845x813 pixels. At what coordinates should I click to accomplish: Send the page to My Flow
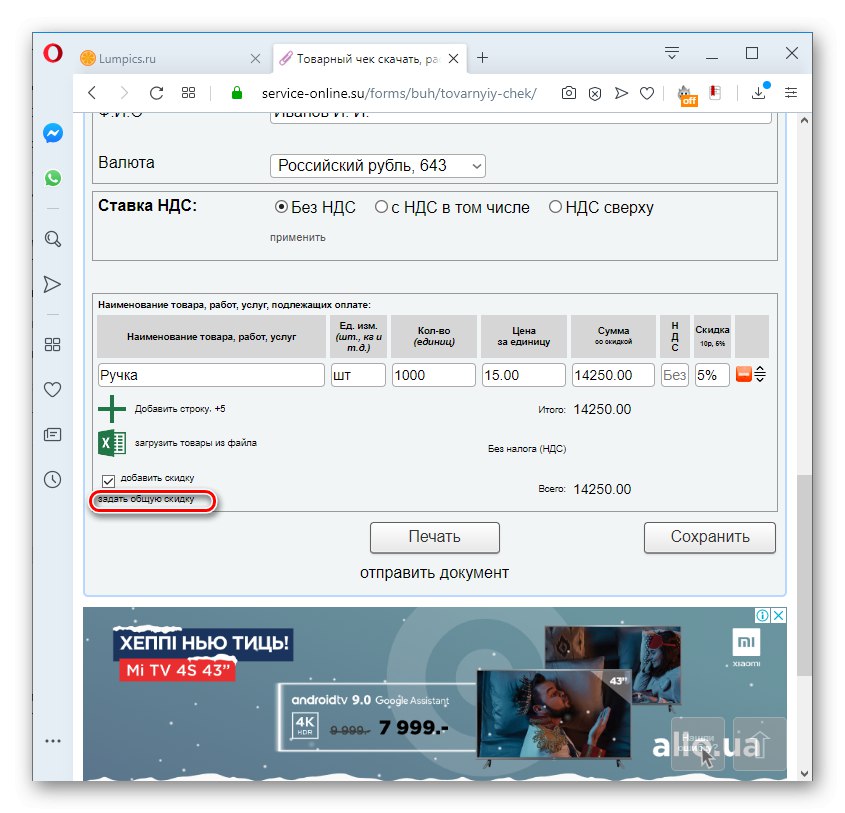click(x=621, y=93)
